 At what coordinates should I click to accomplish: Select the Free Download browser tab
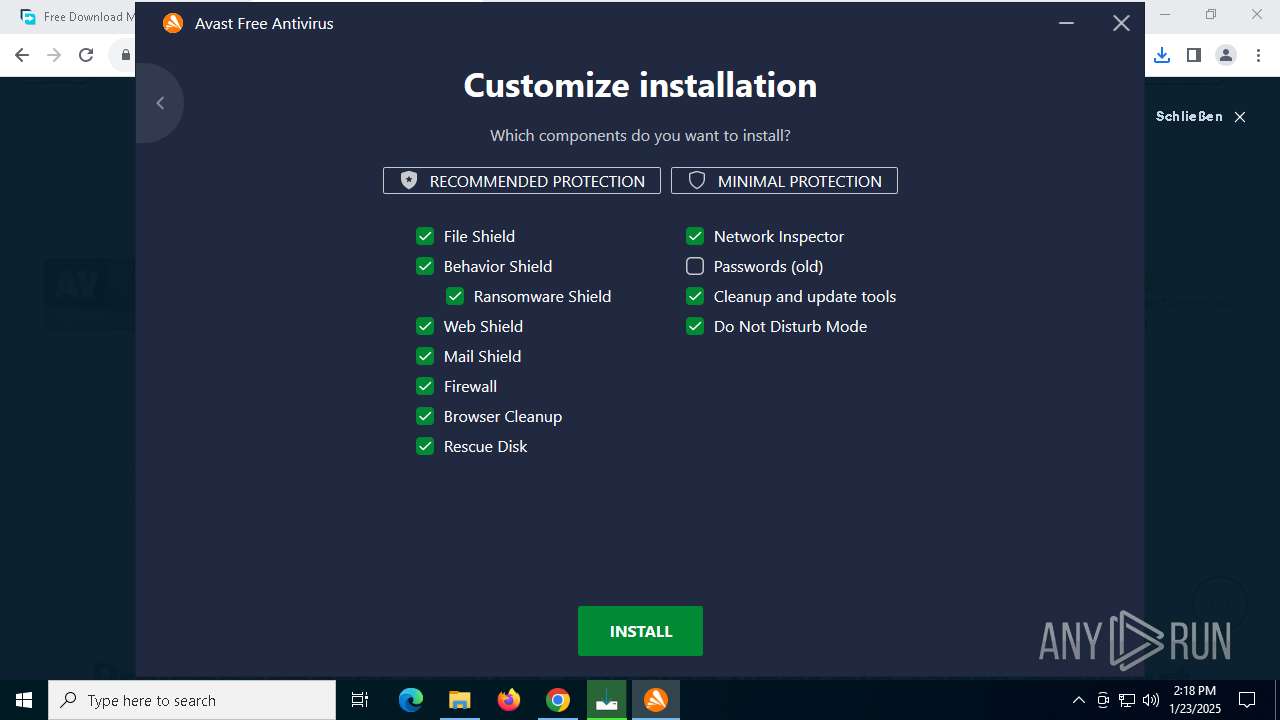click(76, 17)
